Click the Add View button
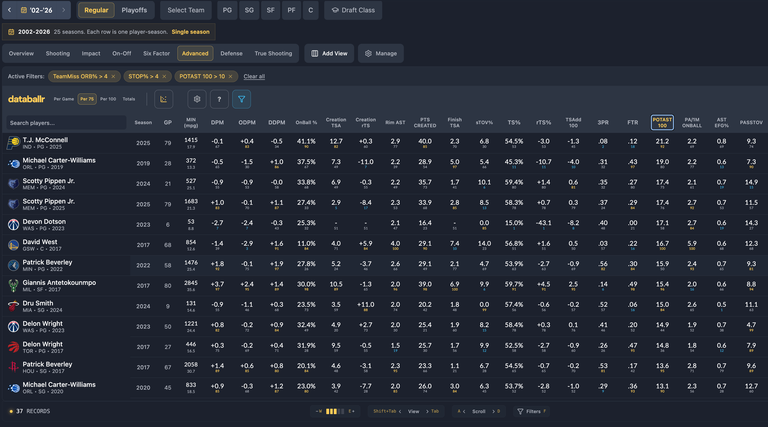Viewport: 768px width, 427px height. pos(329,53)
